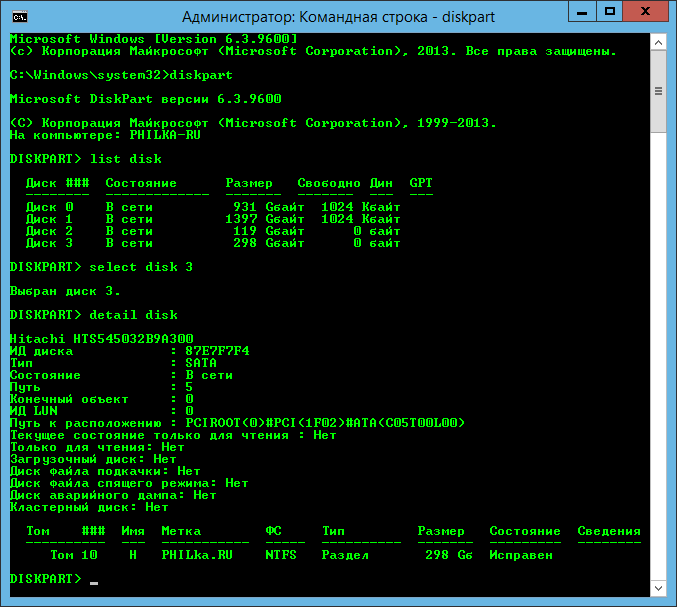Click the window title 'Администратор: Командная строка - diskpart'
The image size is (677, 607).
click(x=338, y=17)
